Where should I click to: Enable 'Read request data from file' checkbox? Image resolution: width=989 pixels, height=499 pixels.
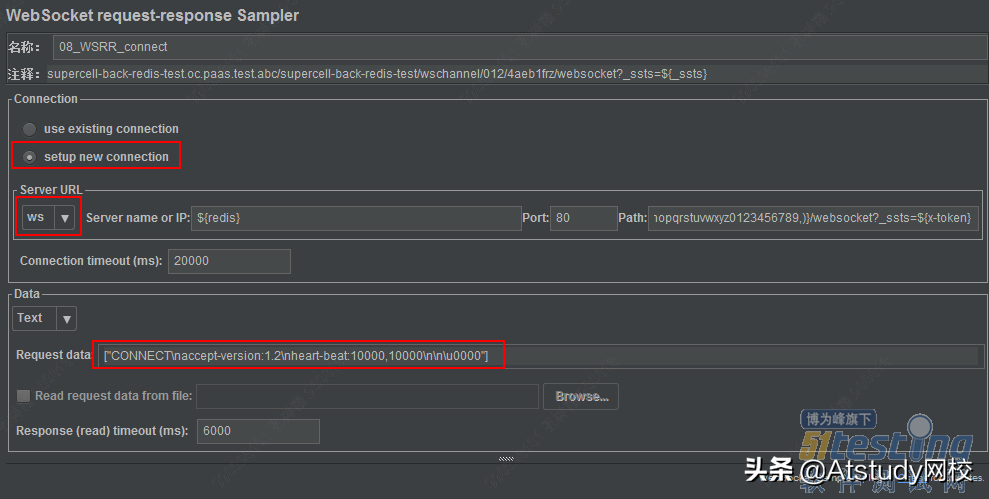[23, 396]
